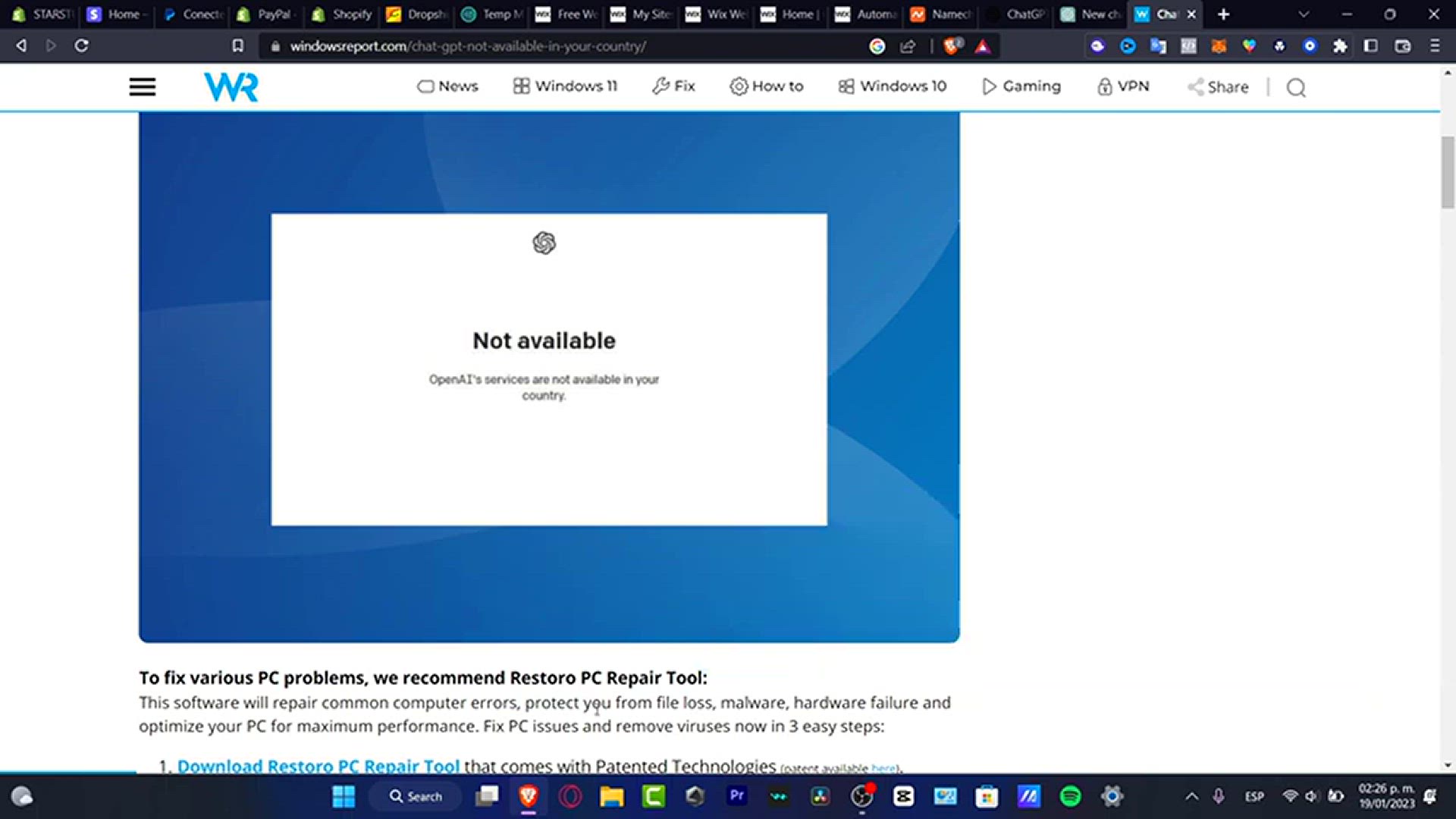The height and width of the screenshot is (819, 1456).
Task: Open Spotify from the taskbar
Action: click(1070, 796)
